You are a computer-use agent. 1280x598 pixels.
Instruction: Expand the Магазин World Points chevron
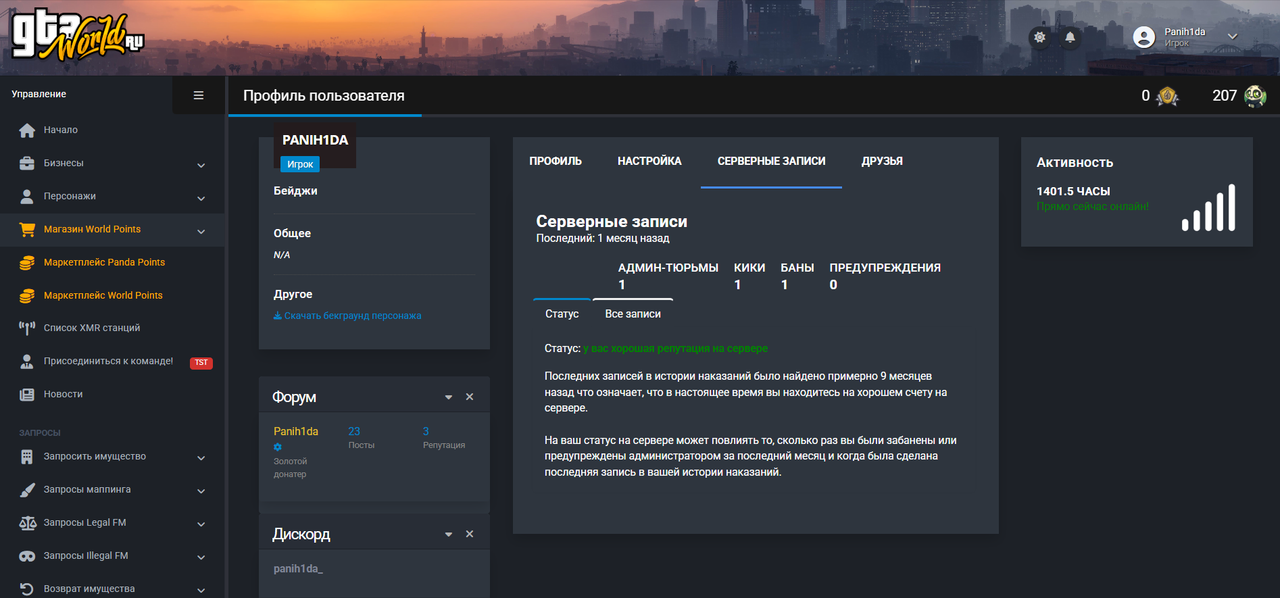[x=201, y=231]
